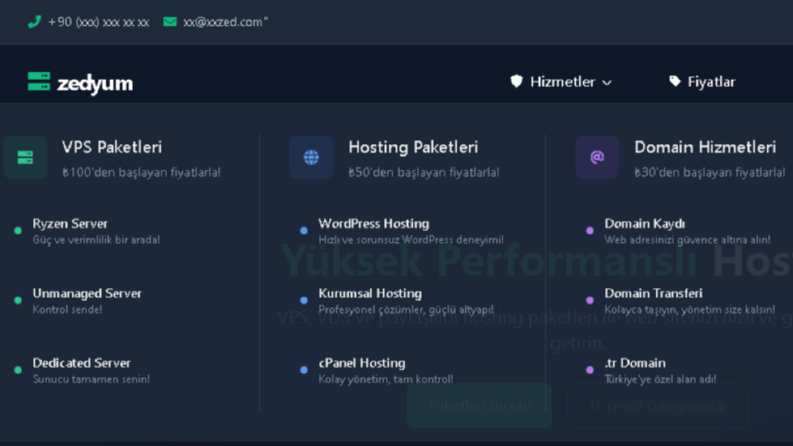Click the text '₺50'den başlayan fiyatlarla!'
The height and width of the screenshot is (446, 793).
(424, 172)
